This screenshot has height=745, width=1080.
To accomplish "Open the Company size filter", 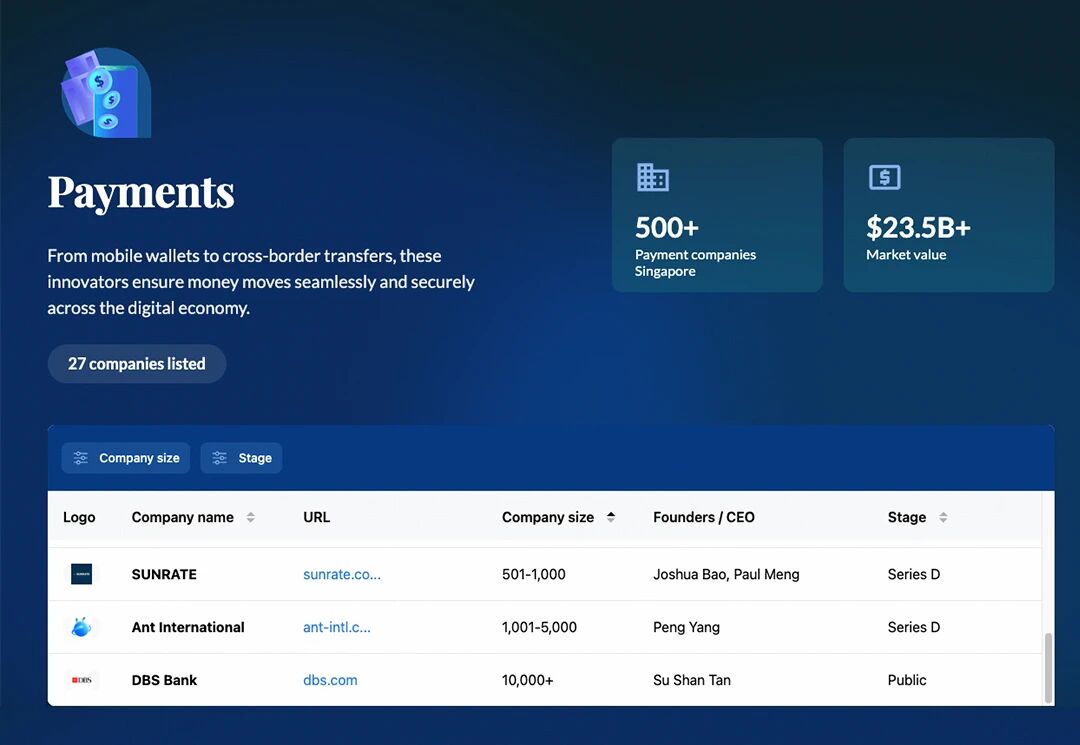I will click(x=126, y=458).
